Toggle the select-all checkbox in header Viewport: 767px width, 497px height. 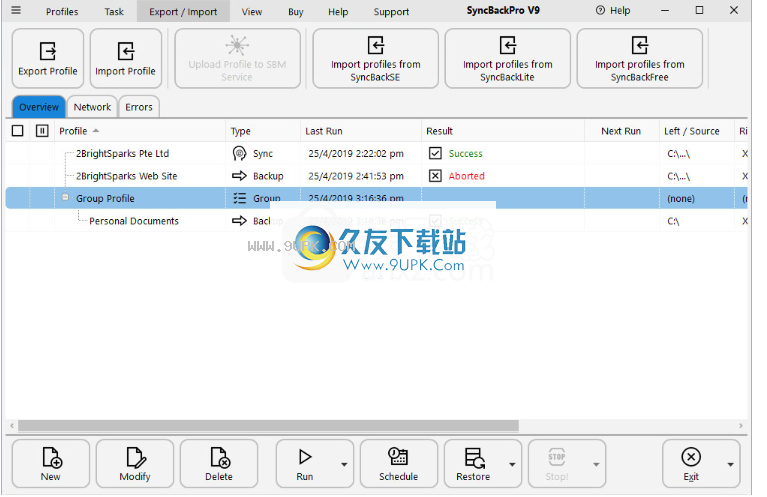click(x=18, y=131)
